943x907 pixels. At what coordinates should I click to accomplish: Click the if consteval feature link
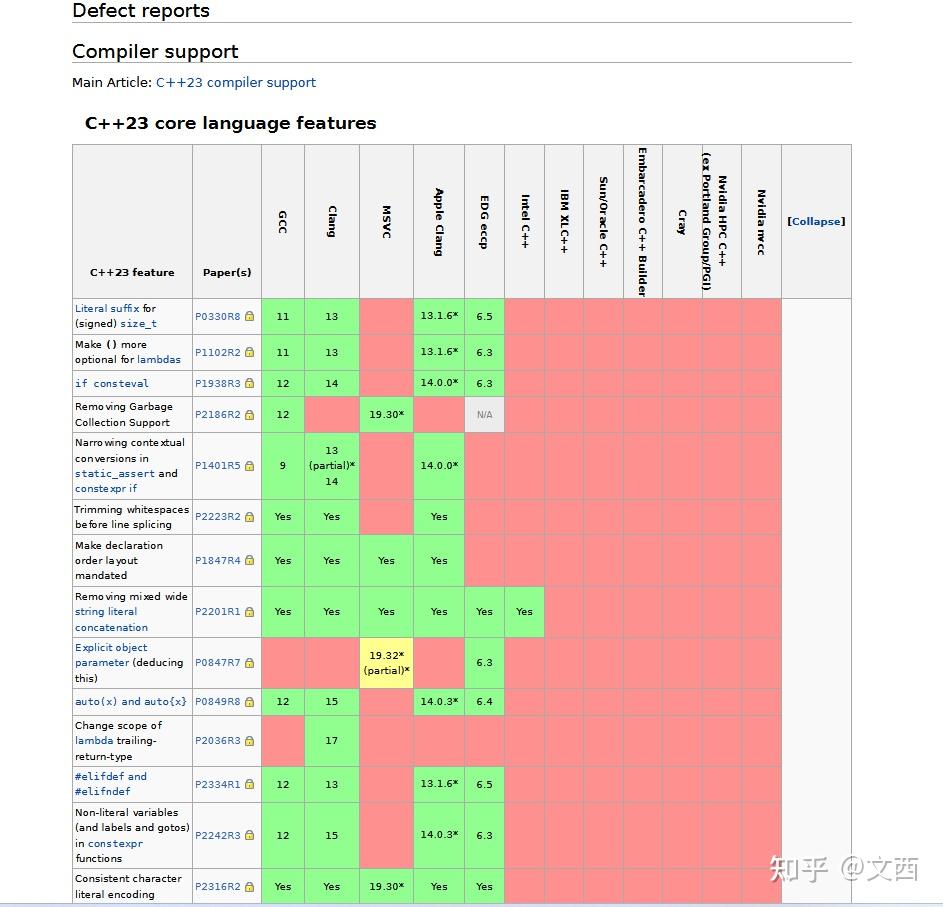[x=113, y=383]
